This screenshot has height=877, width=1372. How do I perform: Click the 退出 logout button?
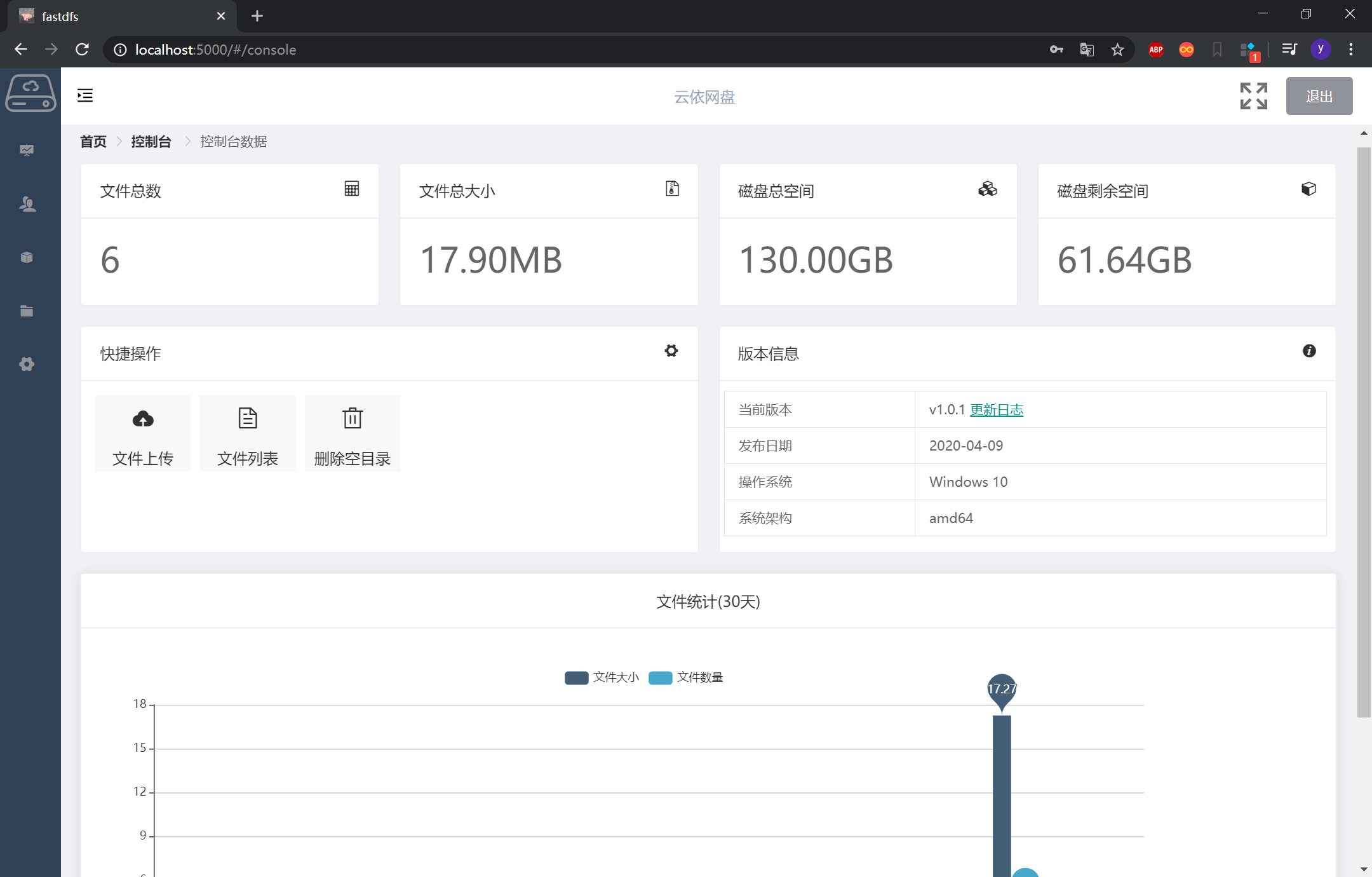point(1319,96)
